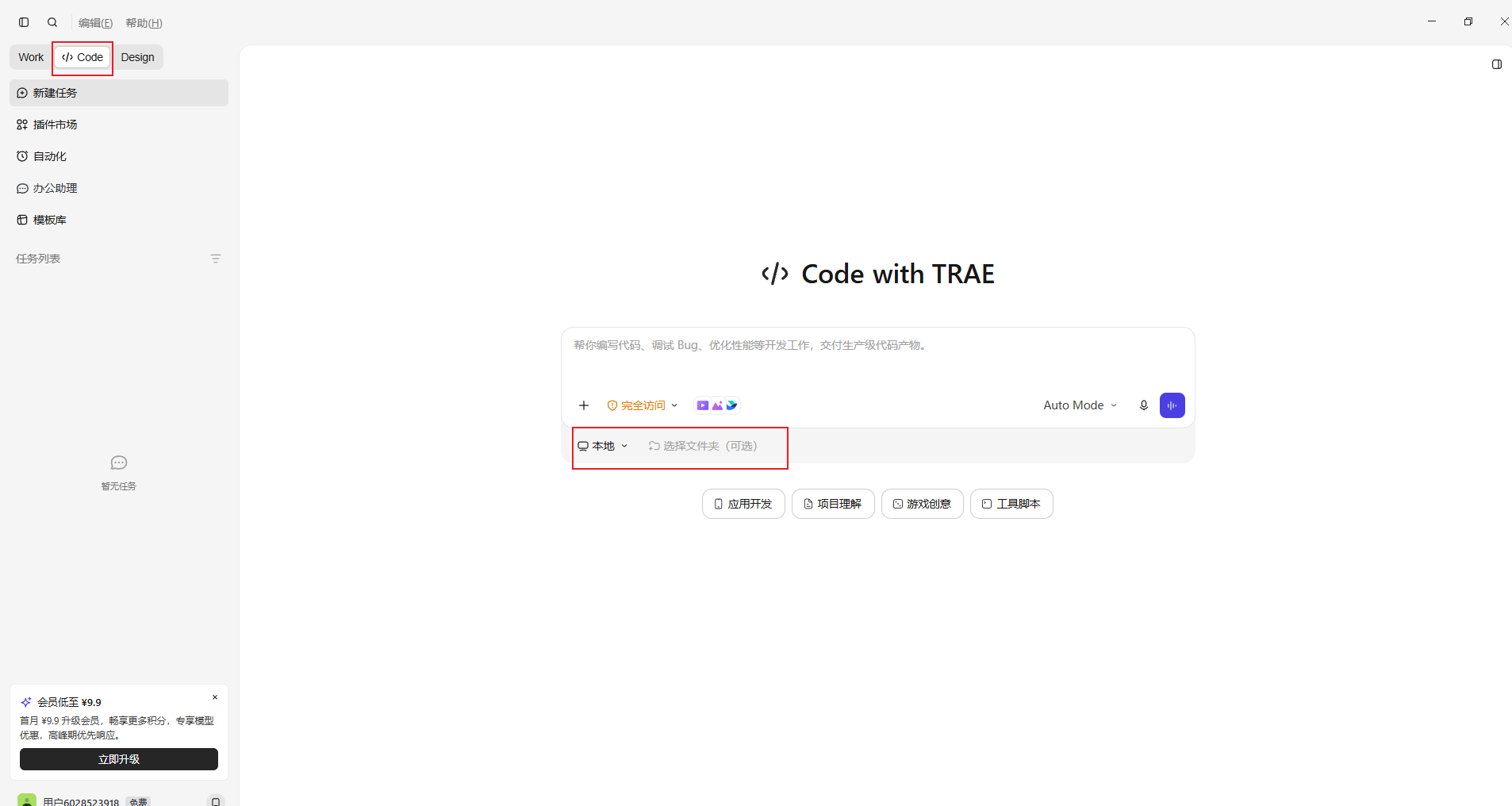Open 自动化 automation page

pyautogui.click(x=119, y=156)
